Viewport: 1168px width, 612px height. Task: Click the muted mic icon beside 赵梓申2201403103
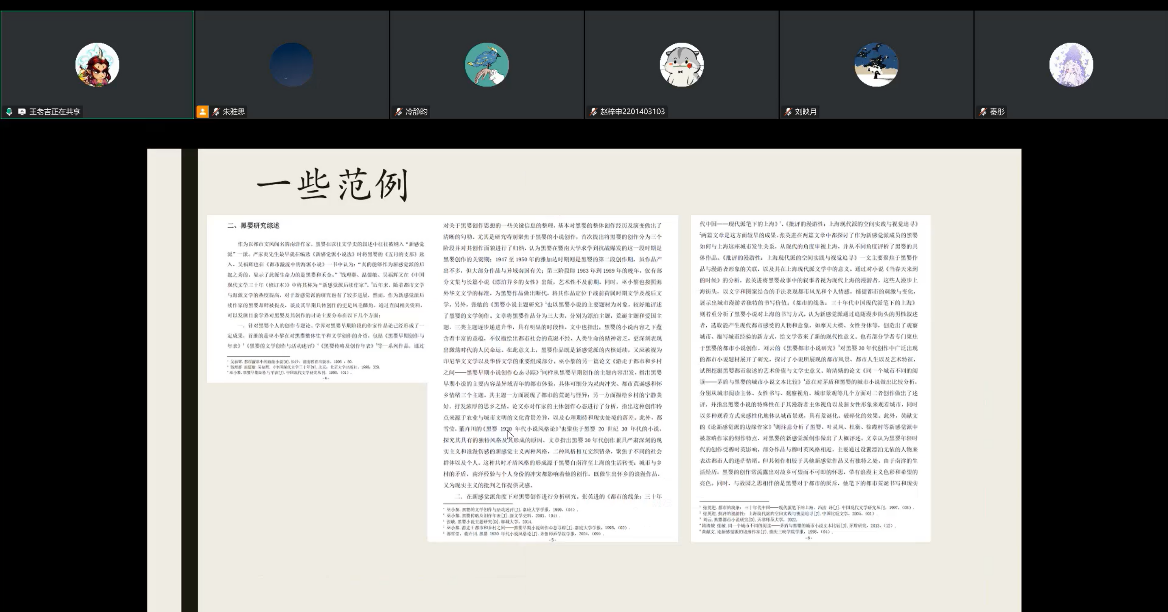593,112
